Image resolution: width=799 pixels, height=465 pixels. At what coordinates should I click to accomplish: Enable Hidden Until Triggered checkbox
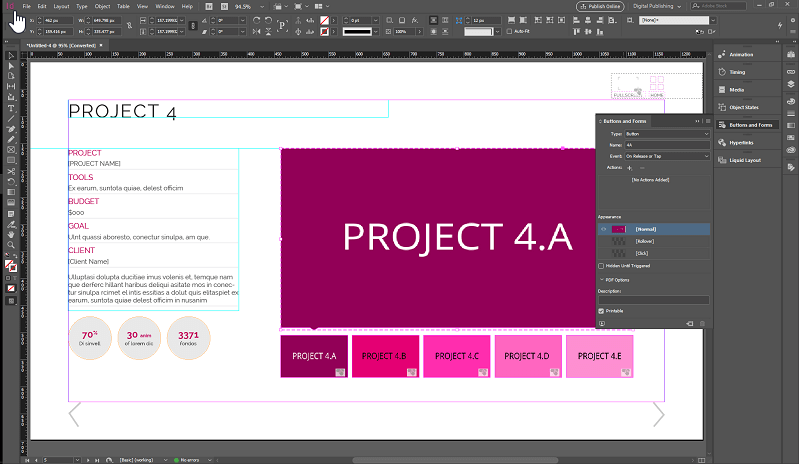pyautogui.click(x=601, y=266)
